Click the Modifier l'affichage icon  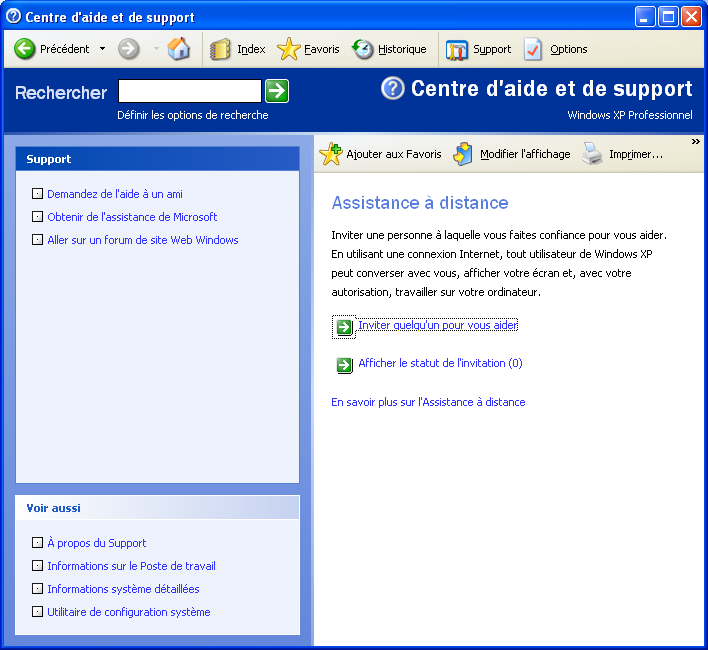pyautogui.click(x=463, y=154)
